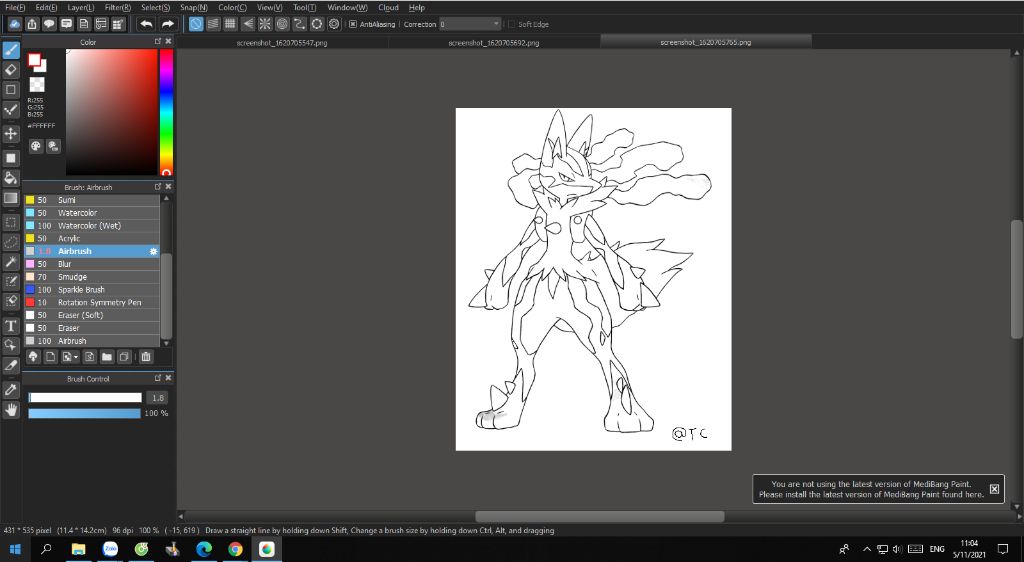
Task: Enable the Soft Edge checkbox
Action: click(512, 24)
